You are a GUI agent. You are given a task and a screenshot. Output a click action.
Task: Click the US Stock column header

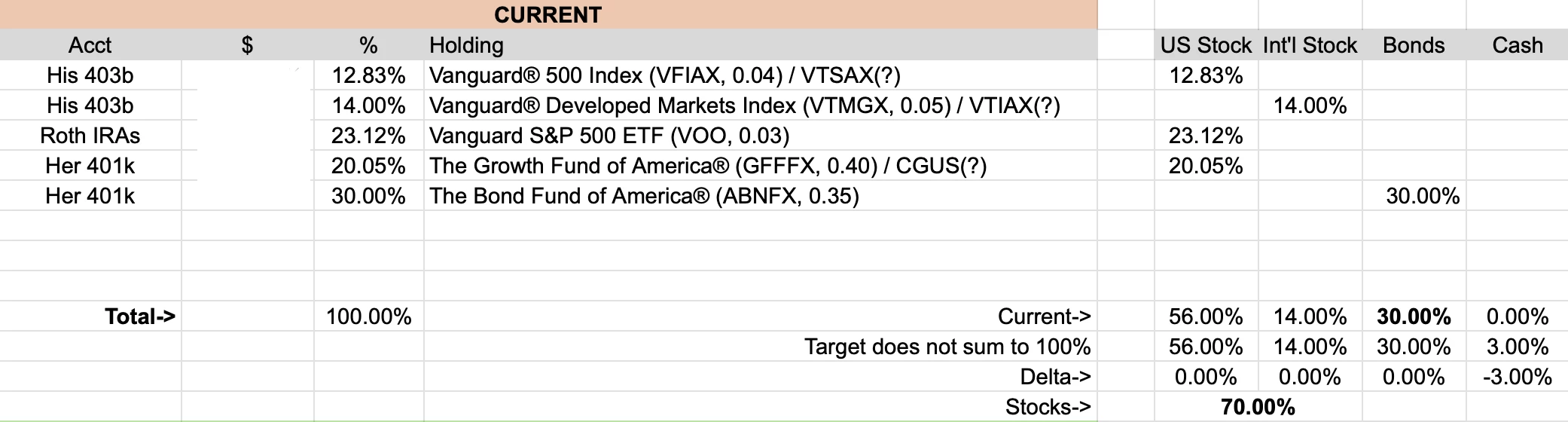coord(1206,45)
